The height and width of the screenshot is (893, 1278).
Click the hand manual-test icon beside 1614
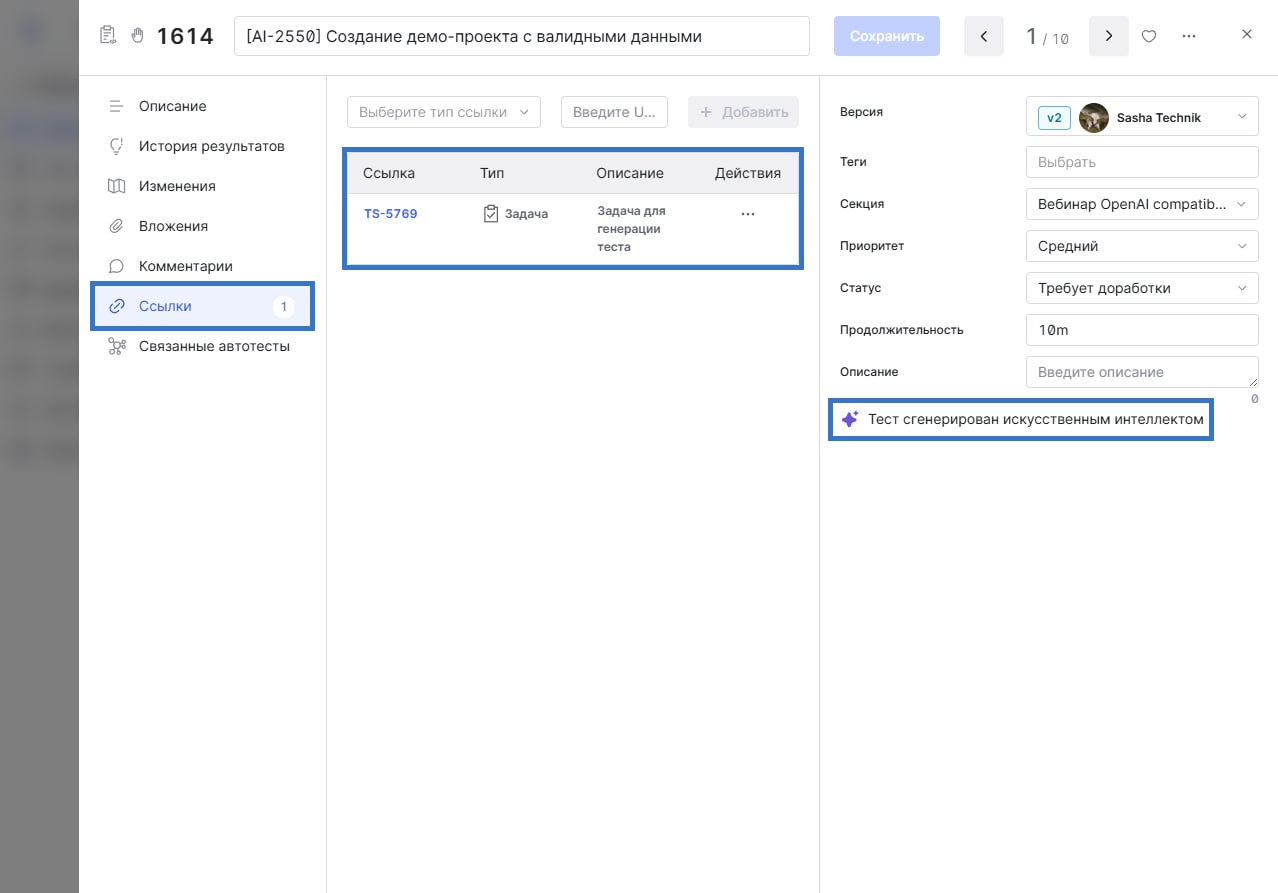coord(138,36)
